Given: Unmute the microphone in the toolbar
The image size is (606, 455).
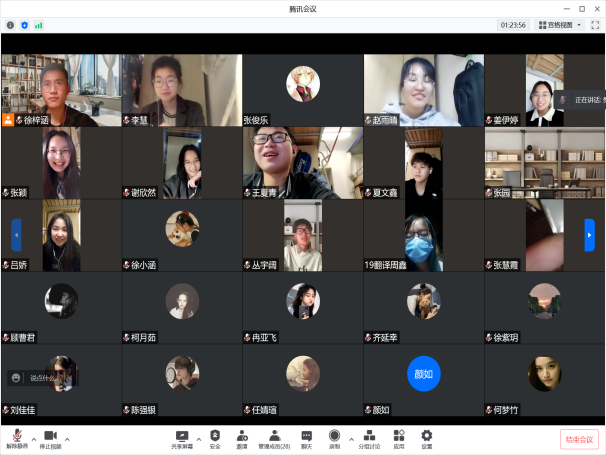Looking at the screenshot, I should pos(16,437).
